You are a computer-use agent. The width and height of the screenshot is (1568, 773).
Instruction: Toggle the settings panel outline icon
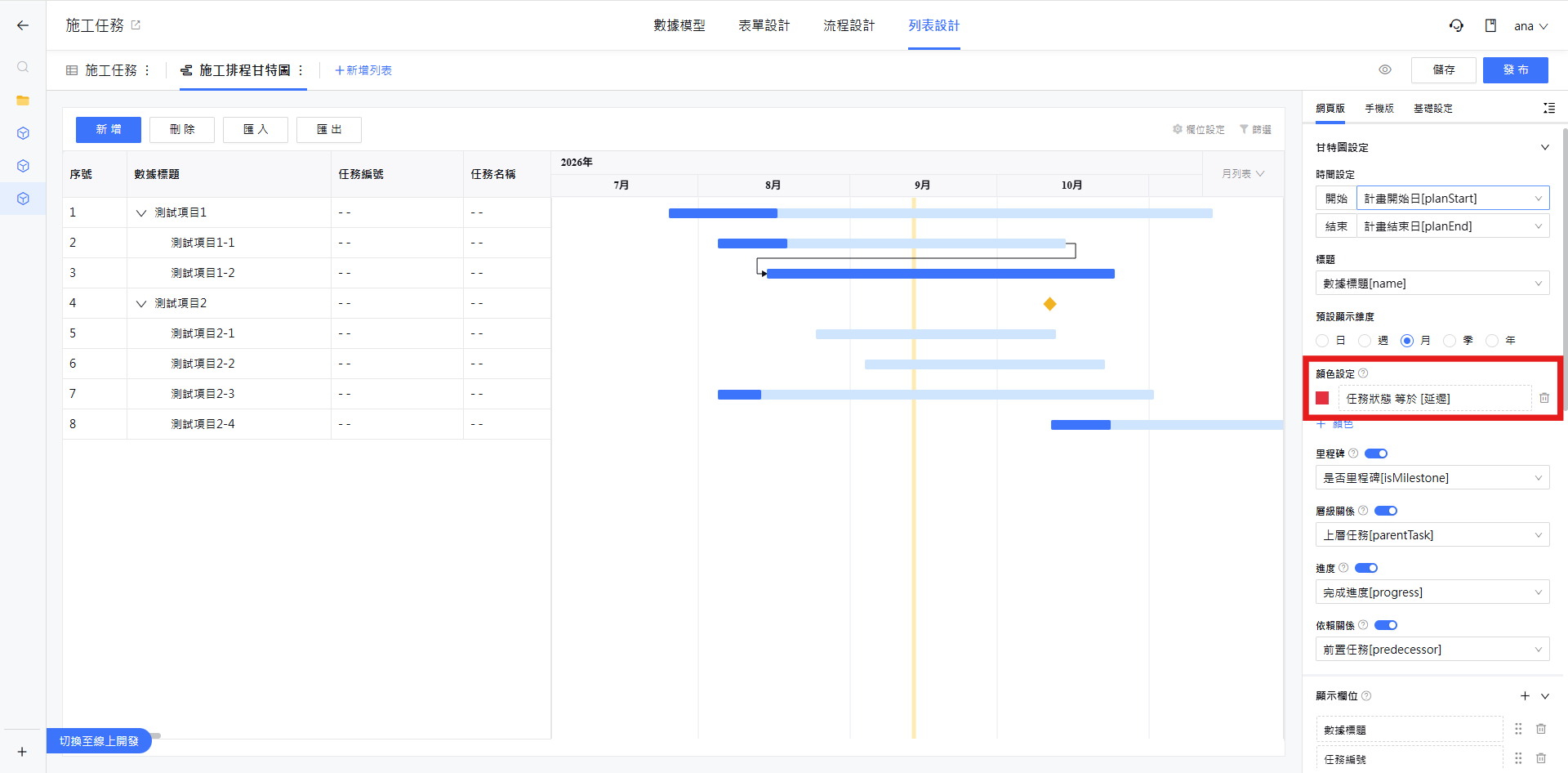(x=1548, y=108)
